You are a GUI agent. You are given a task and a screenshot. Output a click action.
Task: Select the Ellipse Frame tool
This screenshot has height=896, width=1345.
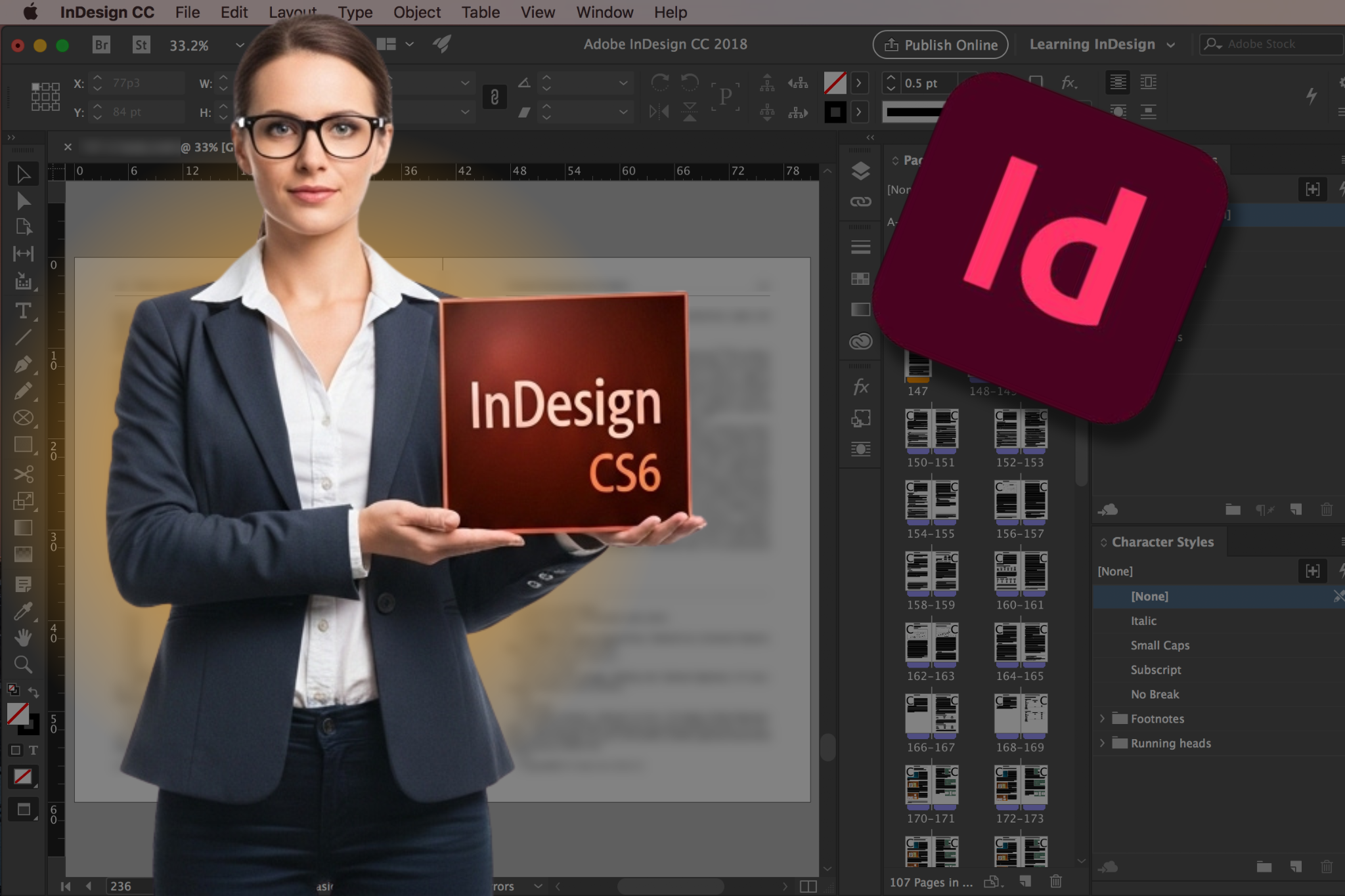(x=23, y=418)
